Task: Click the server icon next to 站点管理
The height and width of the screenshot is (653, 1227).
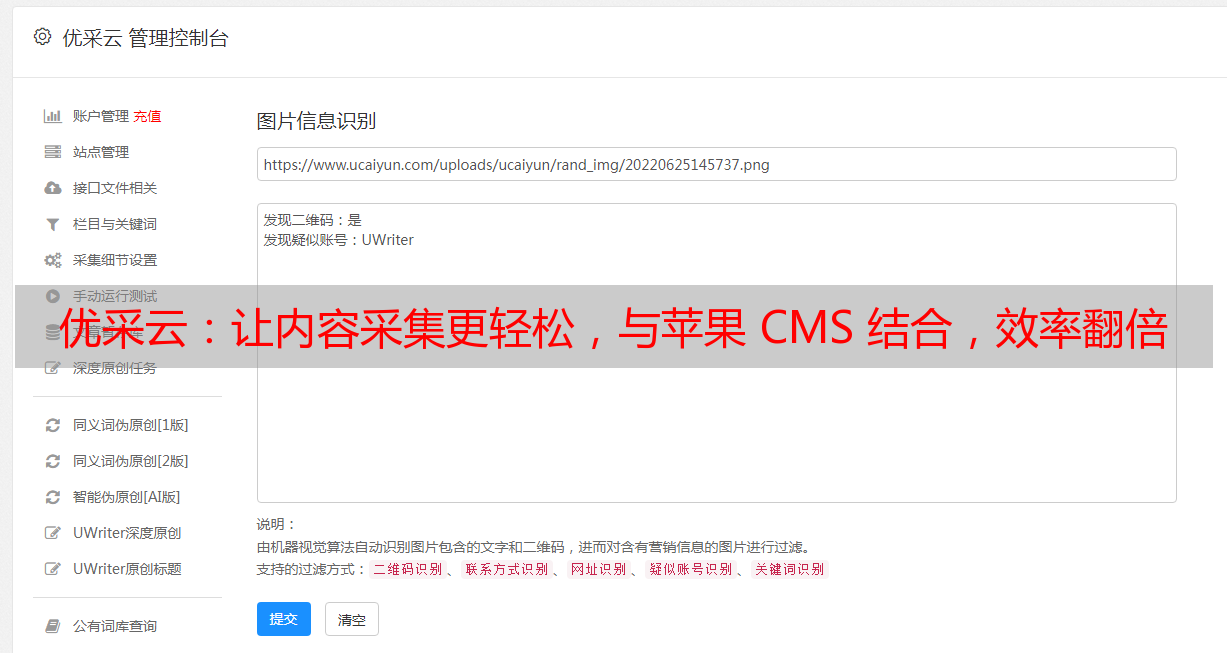Action: (53, 152)
